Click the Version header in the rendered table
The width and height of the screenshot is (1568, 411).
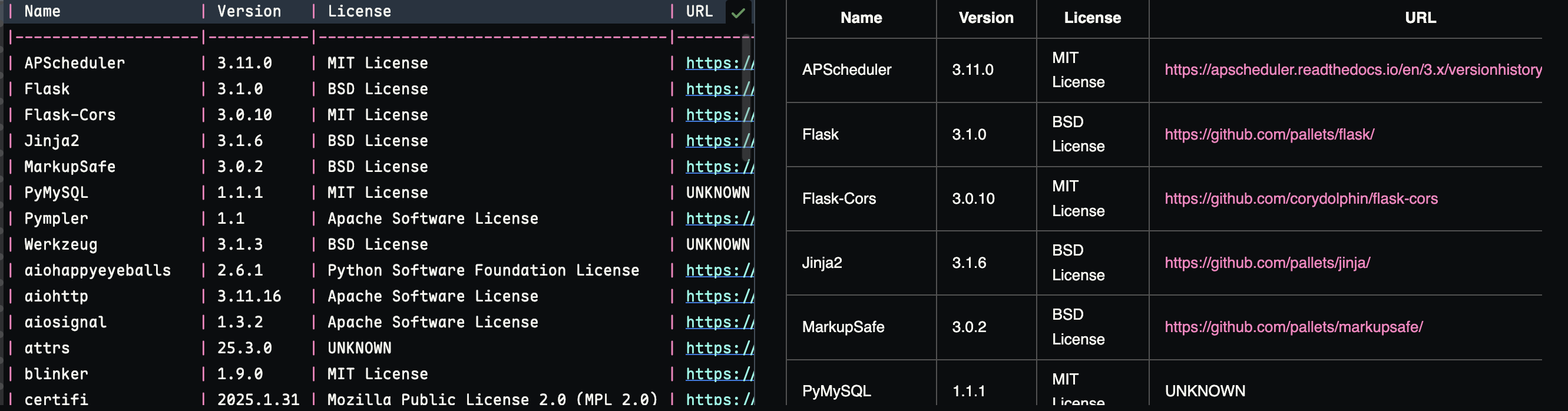(x=986, y=18)
